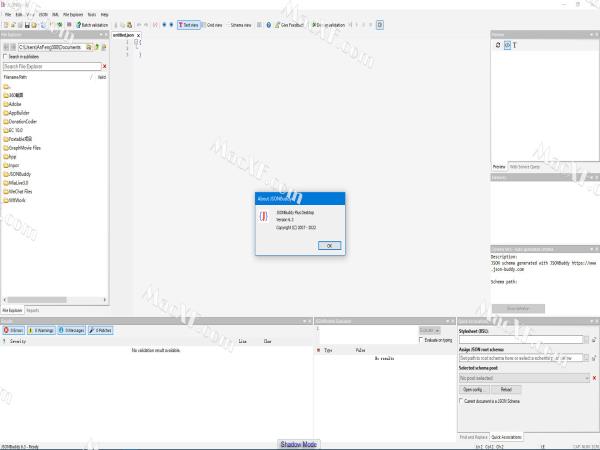Toggle the Patches filter in results
The width and height of the screenshot is (600, 450).
coord(100,330)
